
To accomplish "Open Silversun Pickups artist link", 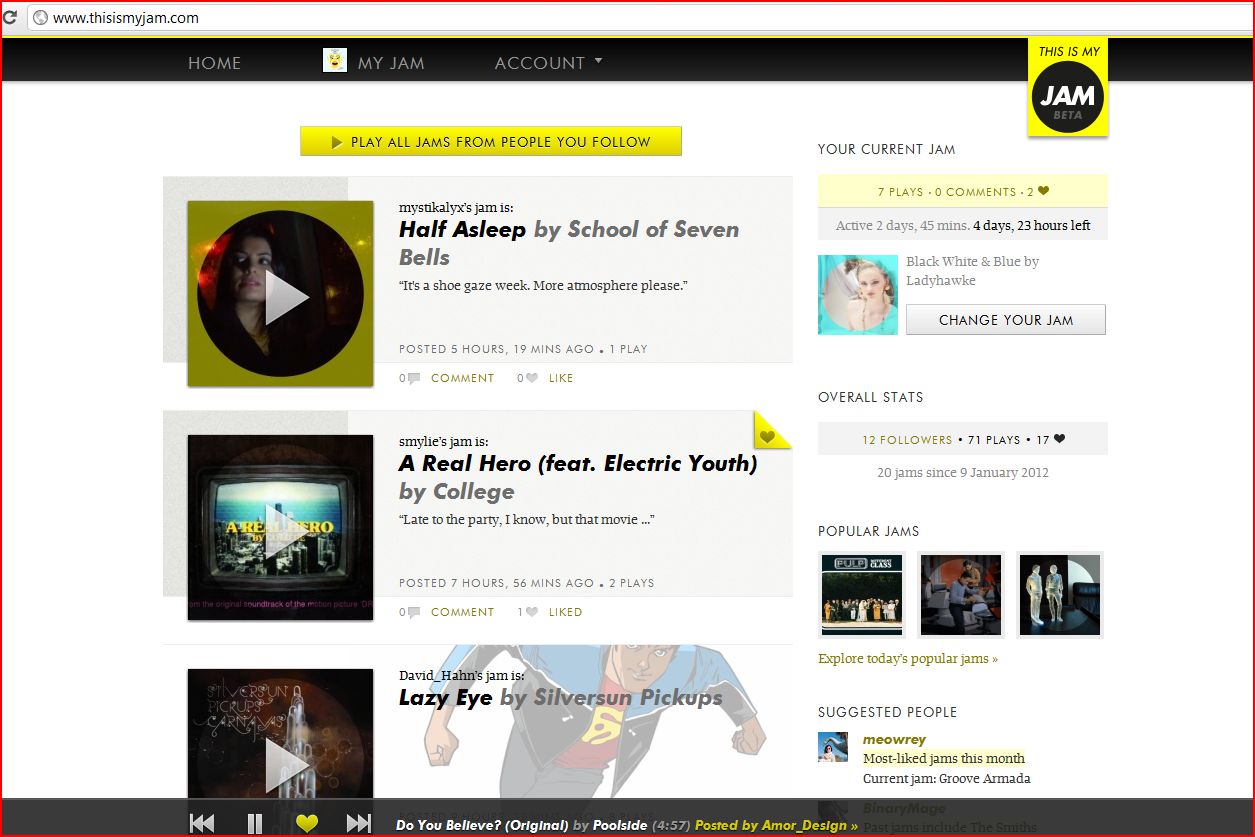I will pyautogui.click(x=628, y=697).
